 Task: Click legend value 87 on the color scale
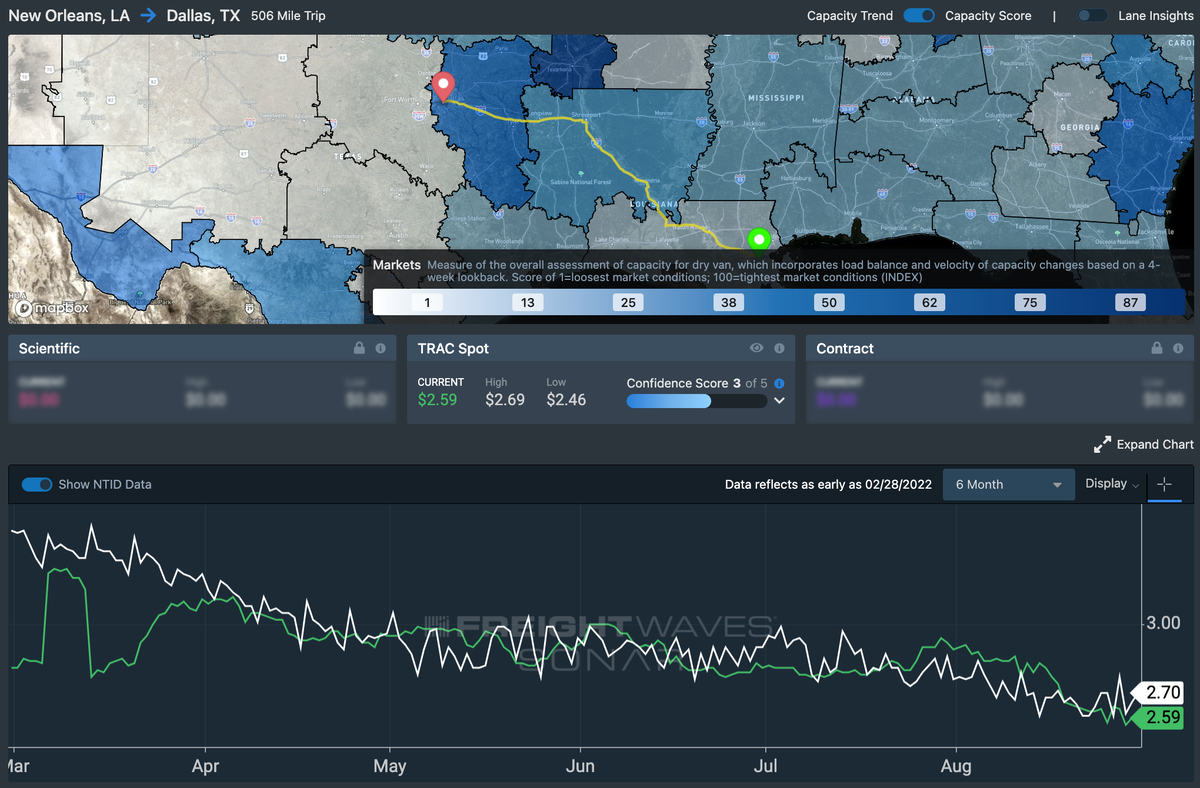tap(1131, 302)
